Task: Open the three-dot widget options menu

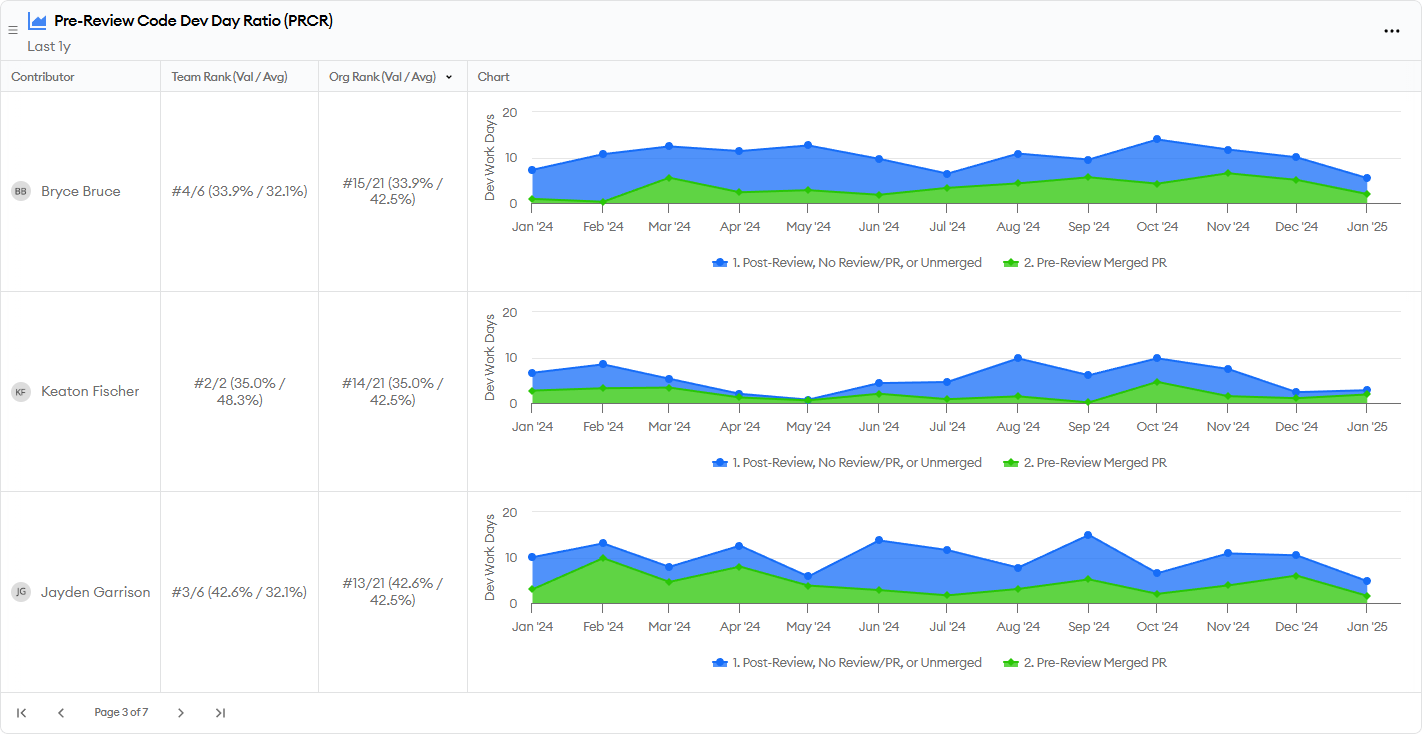Action: pos(1391,31)
